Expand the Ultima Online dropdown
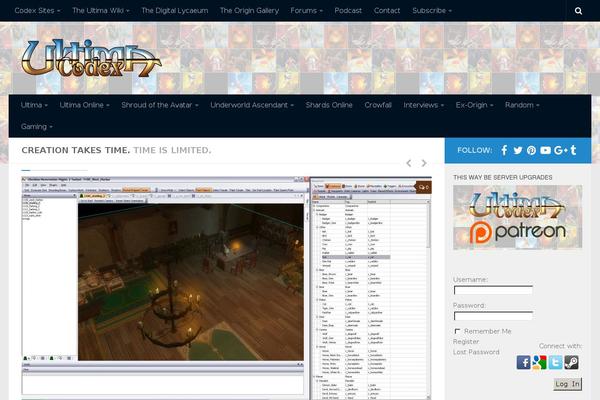Image resolution: width=600 pixels, height=400 pixels. coord(85,105)
